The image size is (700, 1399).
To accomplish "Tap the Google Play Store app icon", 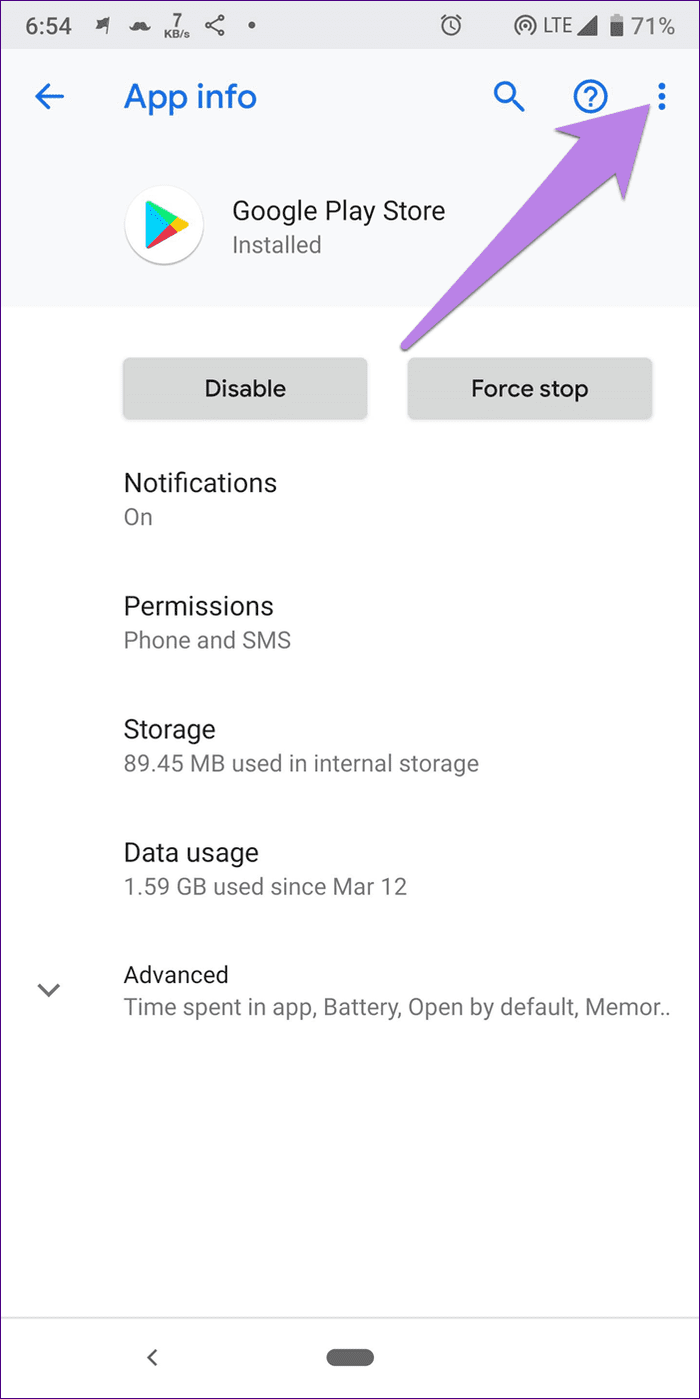I will click(164, 226).
